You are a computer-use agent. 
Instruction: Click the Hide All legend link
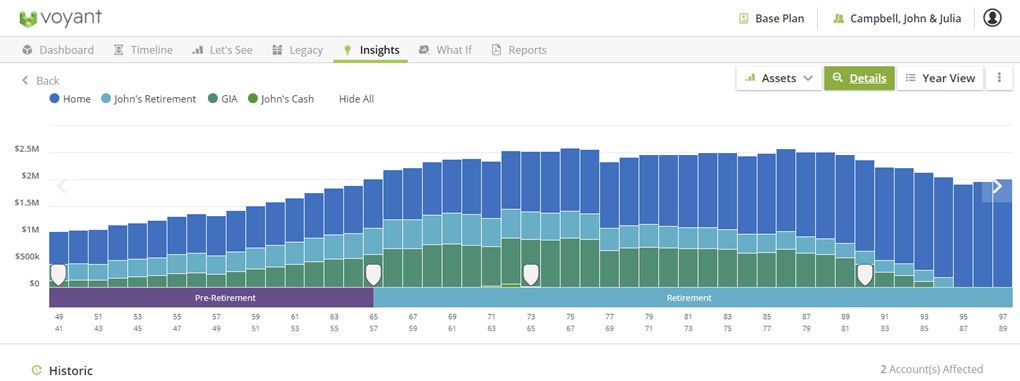point(356,99)
